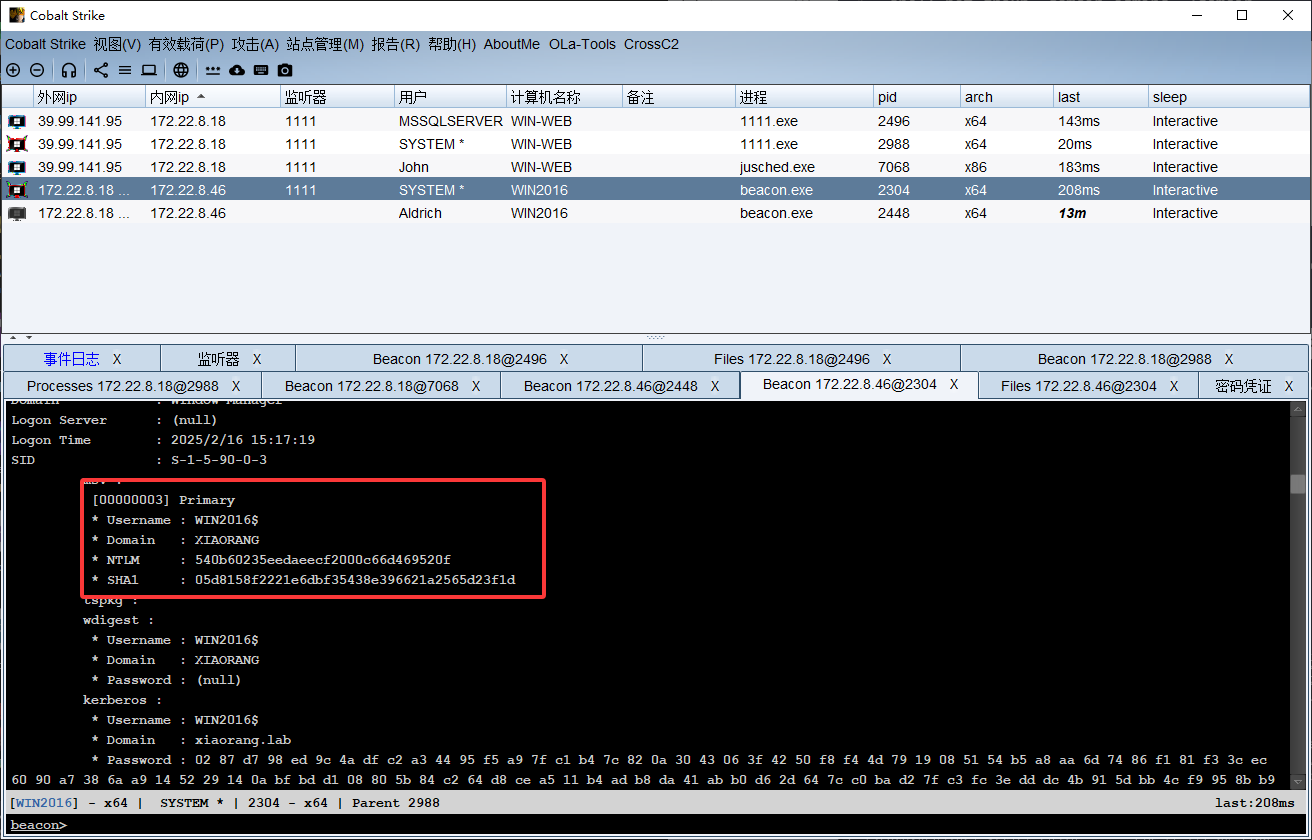
Task: Select the pid 2496 cell
Action: (917, 121)
